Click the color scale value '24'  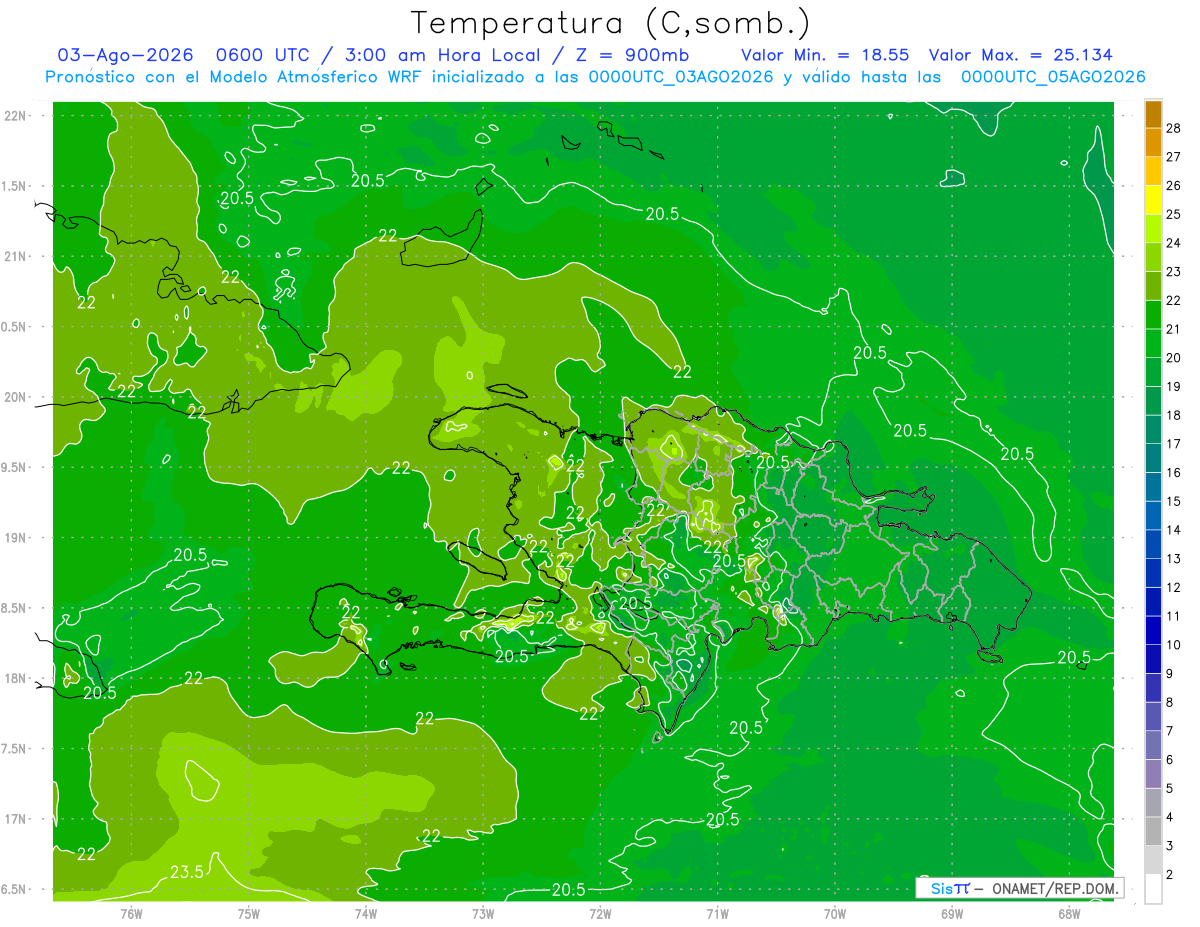1174,243
